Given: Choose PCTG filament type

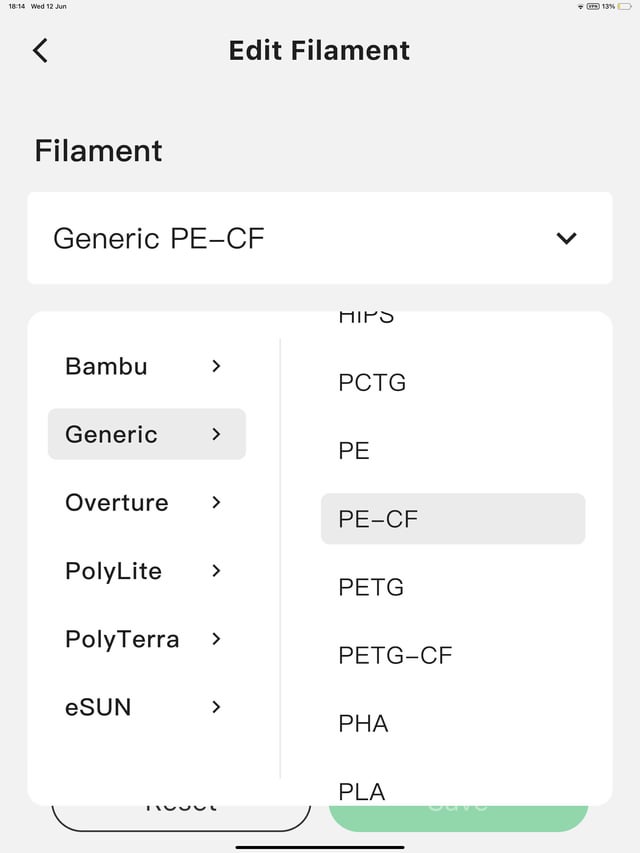Looking at the screenshot, I should tap(372, 382).
